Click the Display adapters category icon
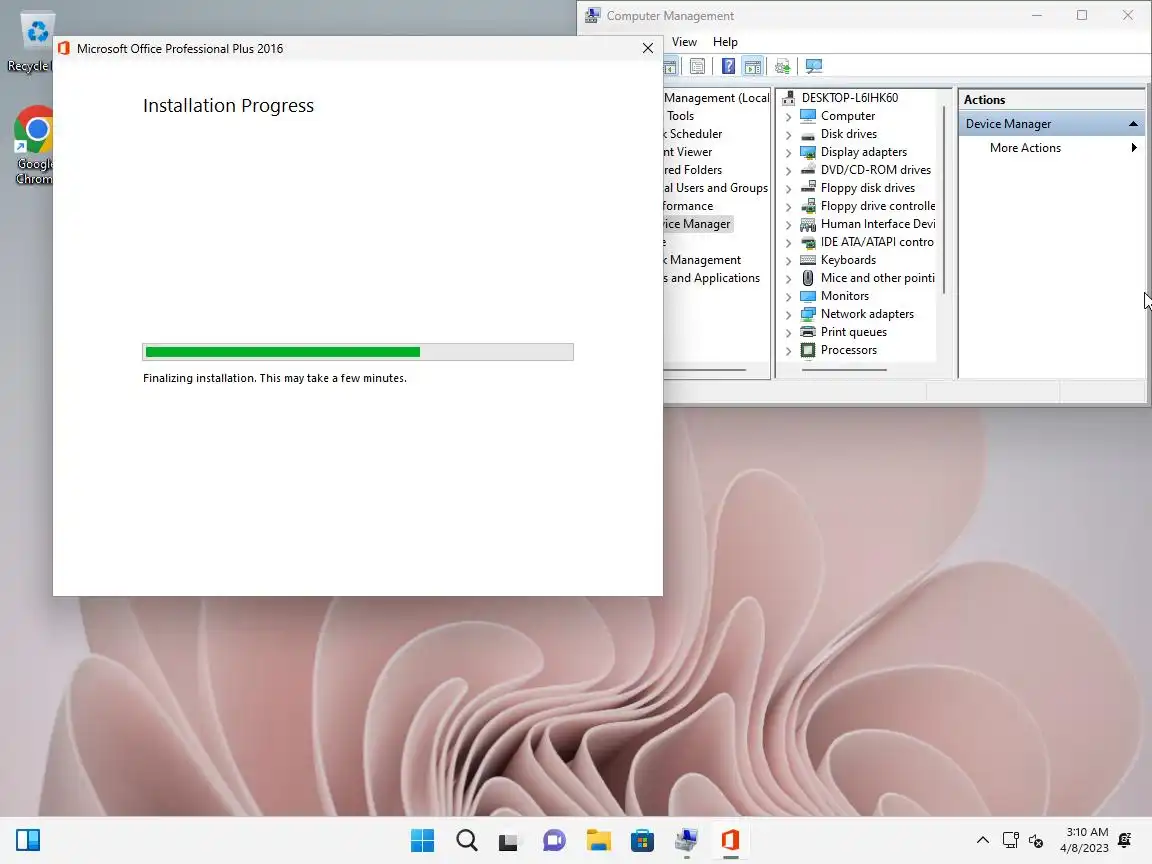 pos(807,152)
